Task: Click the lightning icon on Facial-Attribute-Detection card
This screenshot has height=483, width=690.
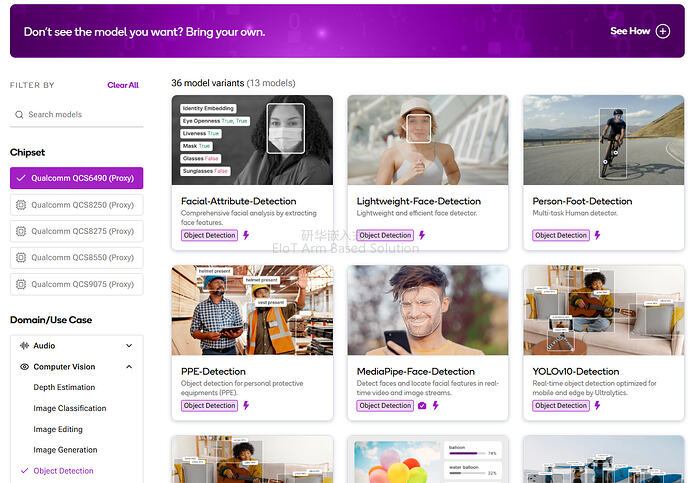Action: pyautogui.click(x=246, y=235)
